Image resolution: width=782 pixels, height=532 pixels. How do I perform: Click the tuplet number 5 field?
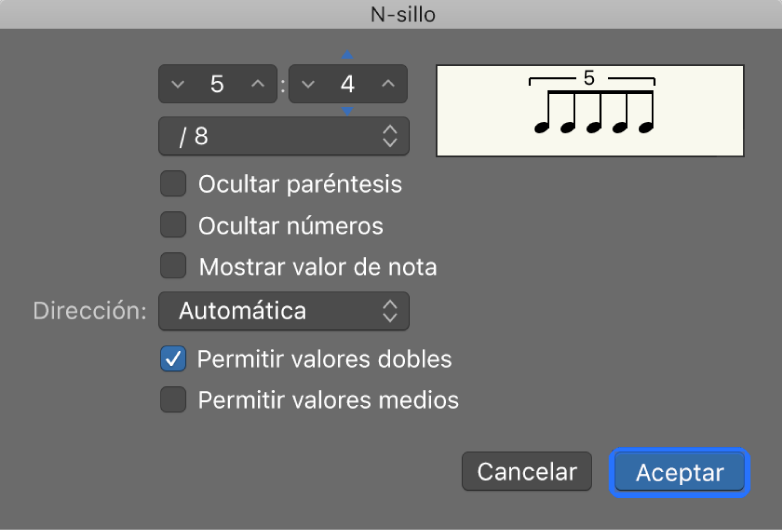pyautogui.click(x=217, y=85)
